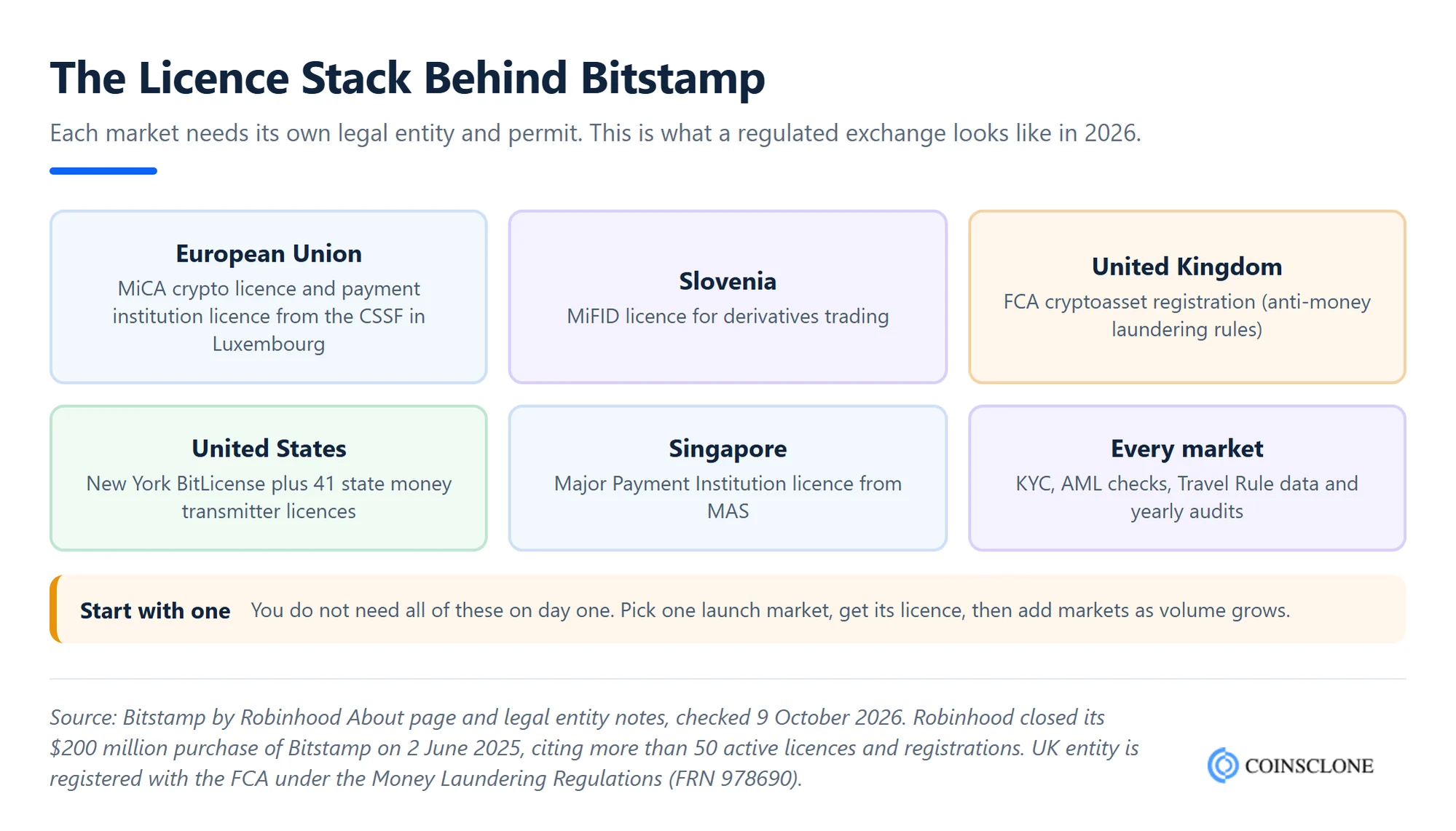Image resolution: width=1456 pixels, height=831 pixels.
Task: Select the United States card heading
Action: (269, 449)
